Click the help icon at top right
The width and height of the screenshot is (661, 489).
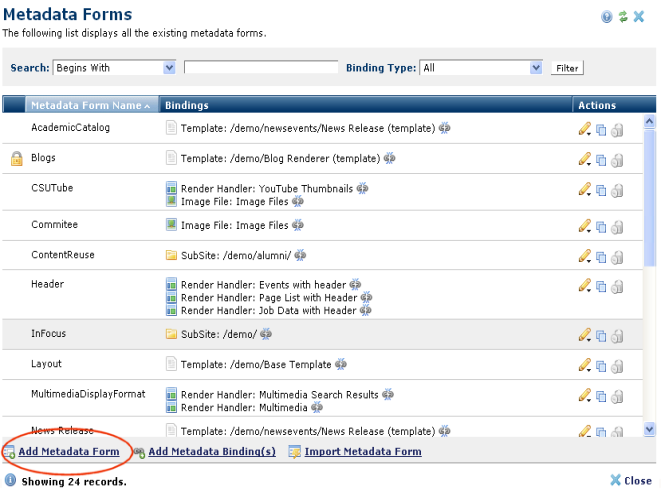coord(607,17)
